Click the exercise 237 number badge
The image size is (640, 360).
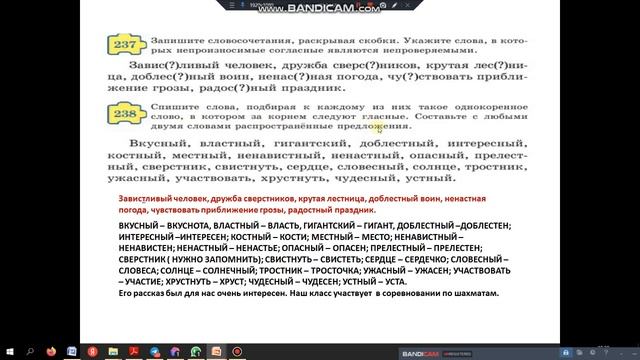pos(126,44)
